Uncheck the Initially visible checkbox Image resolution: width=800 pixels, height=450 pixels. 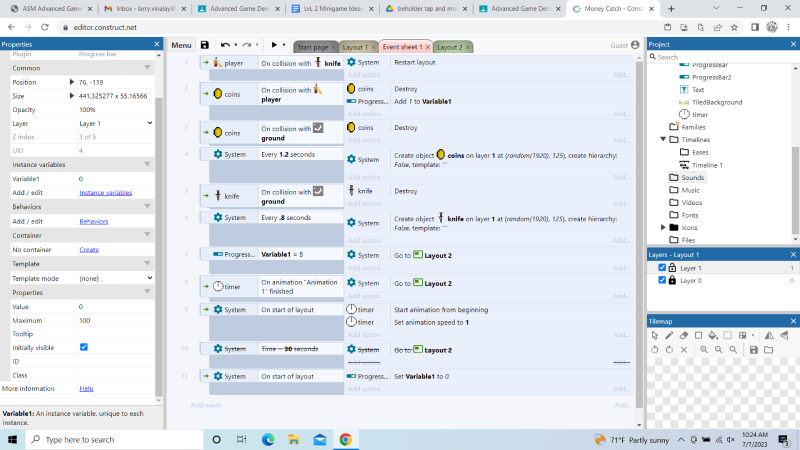84,347
